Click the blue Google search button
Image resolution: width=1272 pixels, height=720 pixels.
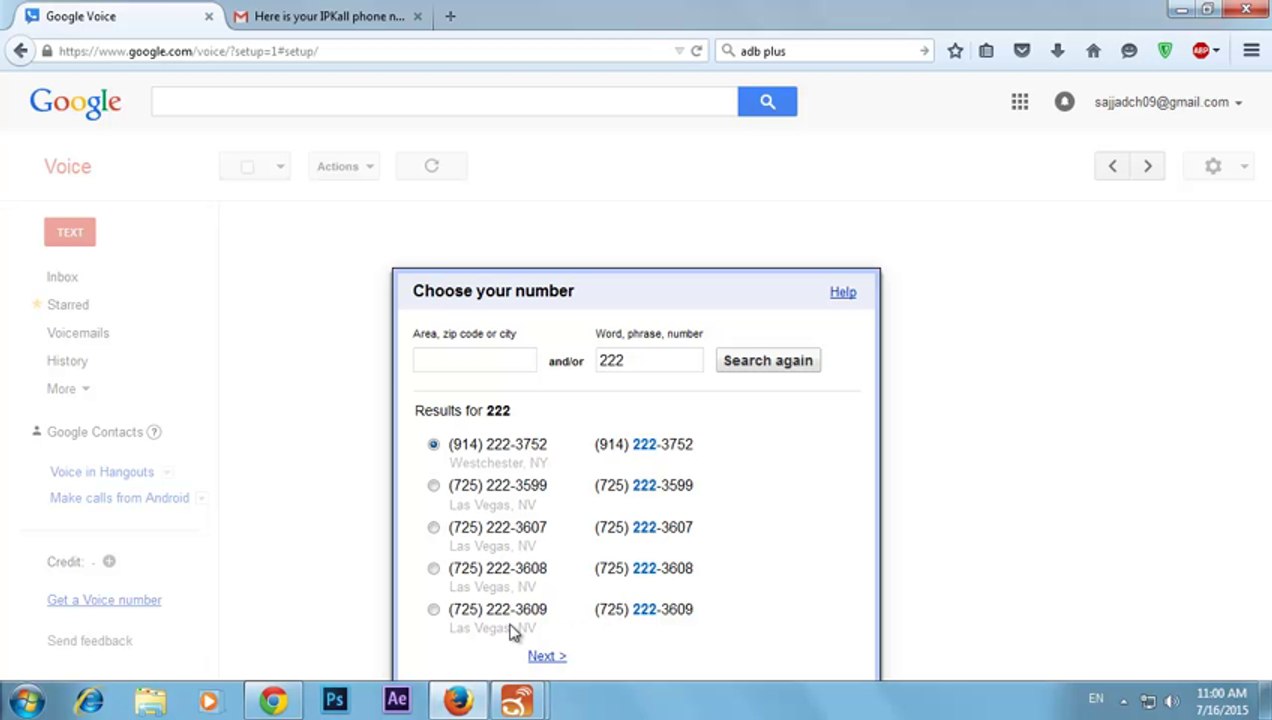[x=767, y=101]
